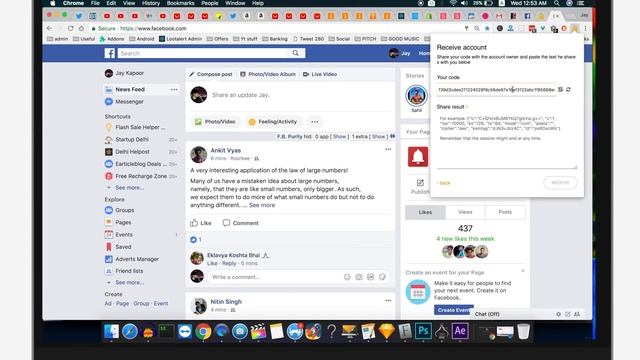Open Ankit Vyas post options menu
The image size is (640, 360).
coord(388,149)
